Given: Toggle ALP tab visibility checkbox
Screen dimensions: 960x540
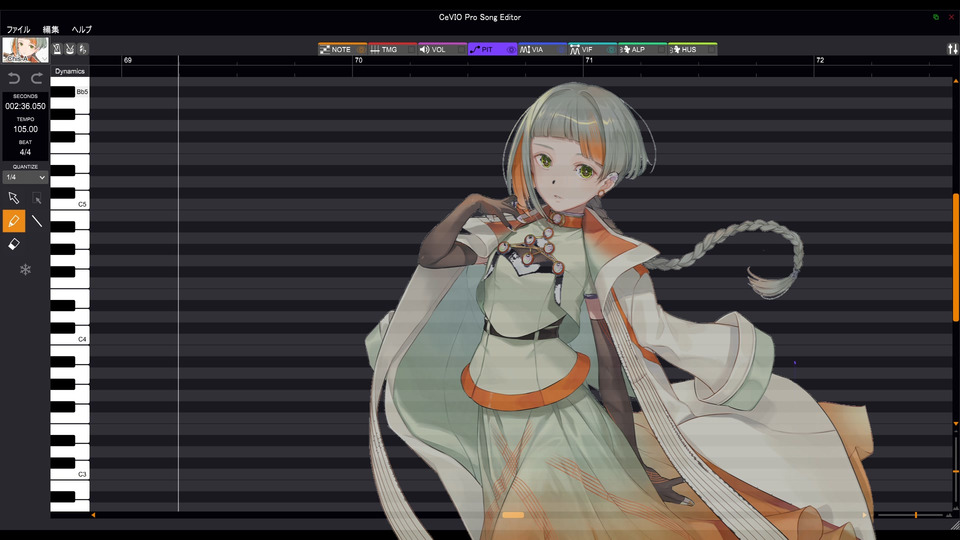Looking at the screenshot, I should pos(661,50).
